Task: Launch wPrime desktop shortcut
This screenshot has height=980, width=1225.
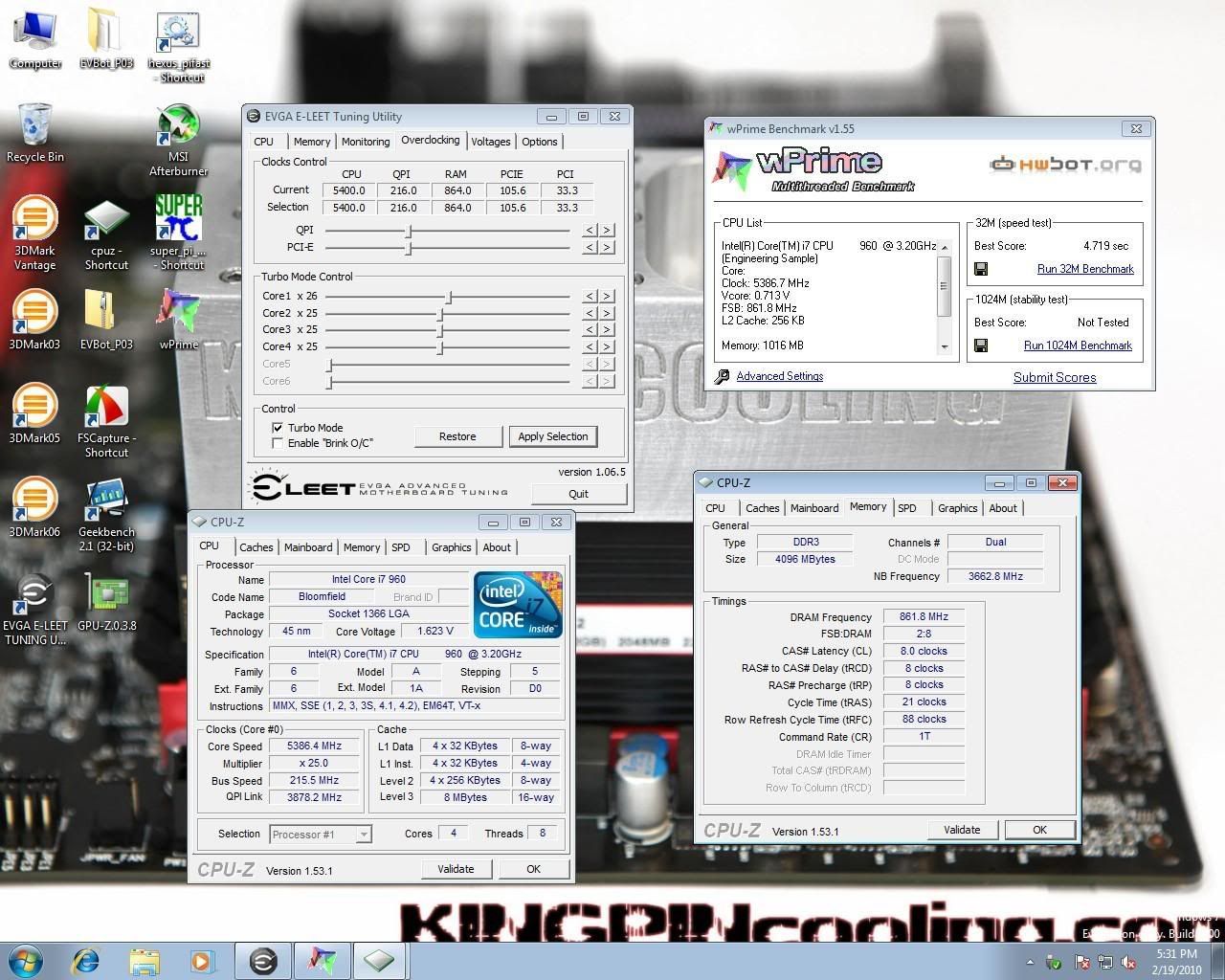Action: (x=178, y=320)
